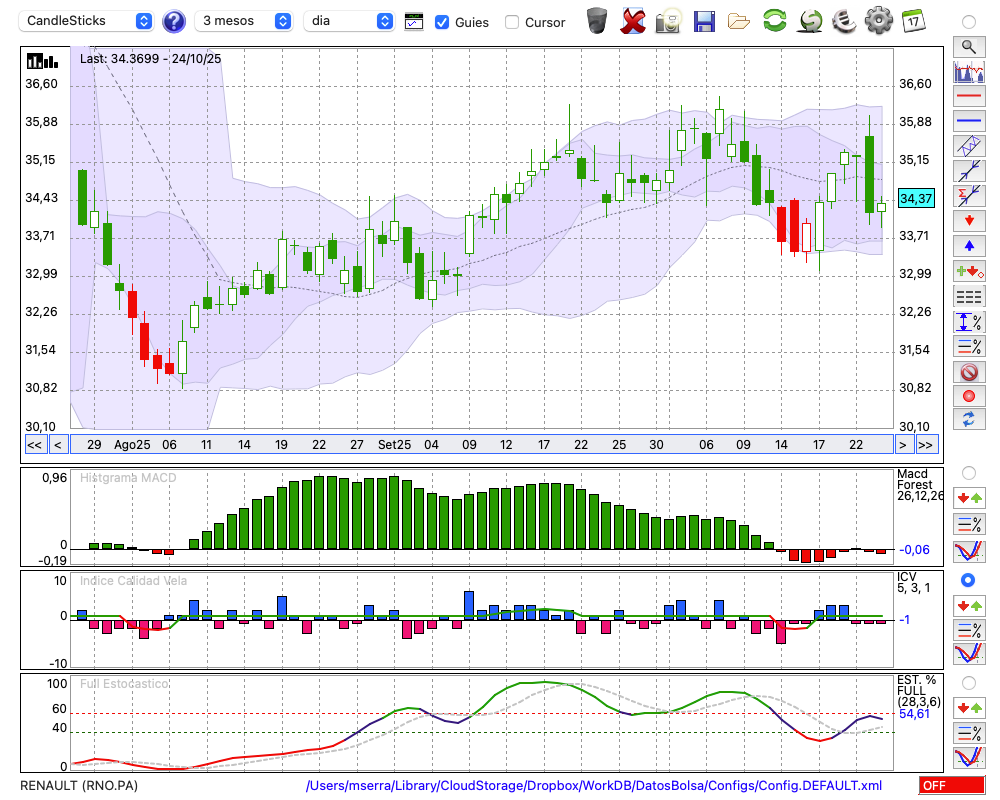Select the magnifying glass zoom tool
The height and width of the screenshot is (800, 1000).
click(x=969, y=47)
